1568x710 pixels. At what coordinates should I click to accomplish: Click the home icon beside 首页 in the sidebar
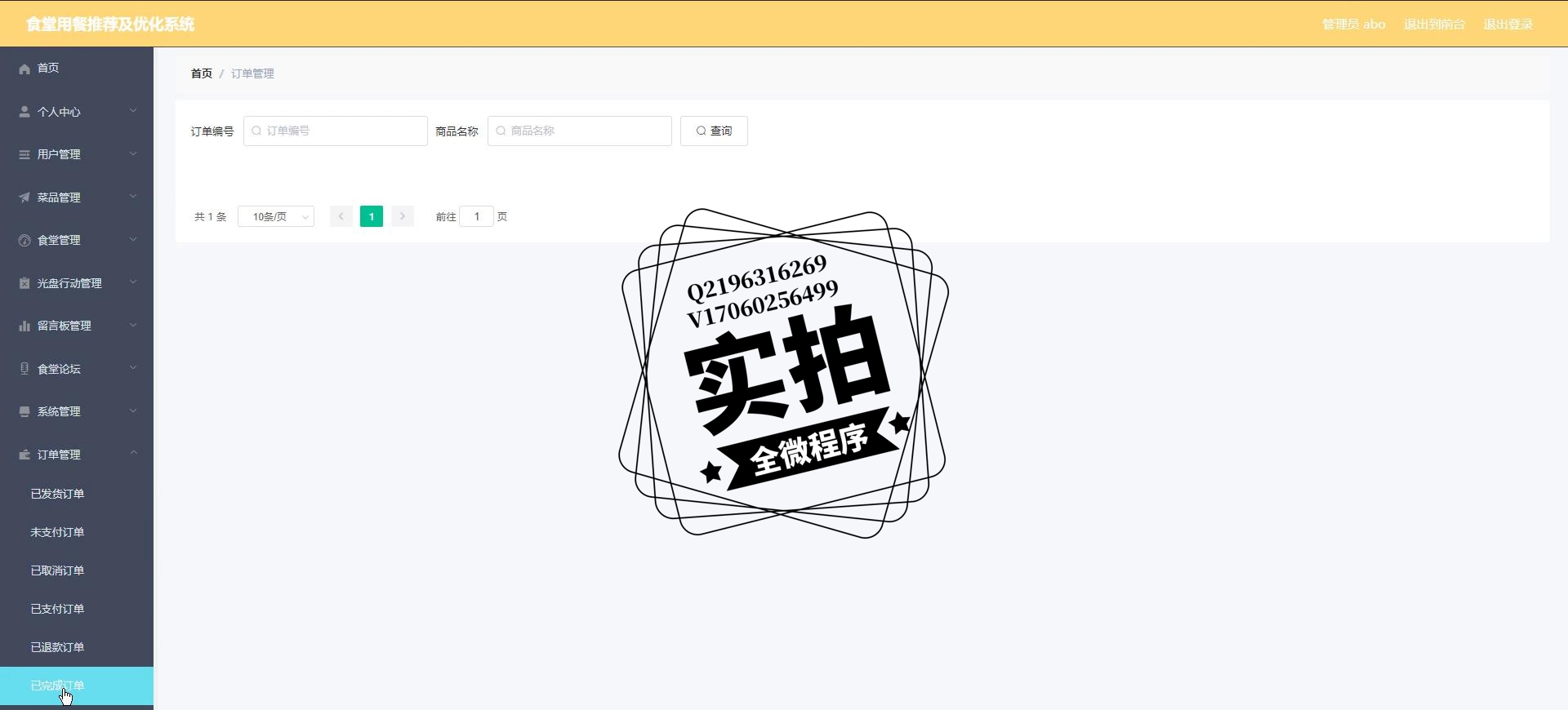coord(24,69)
